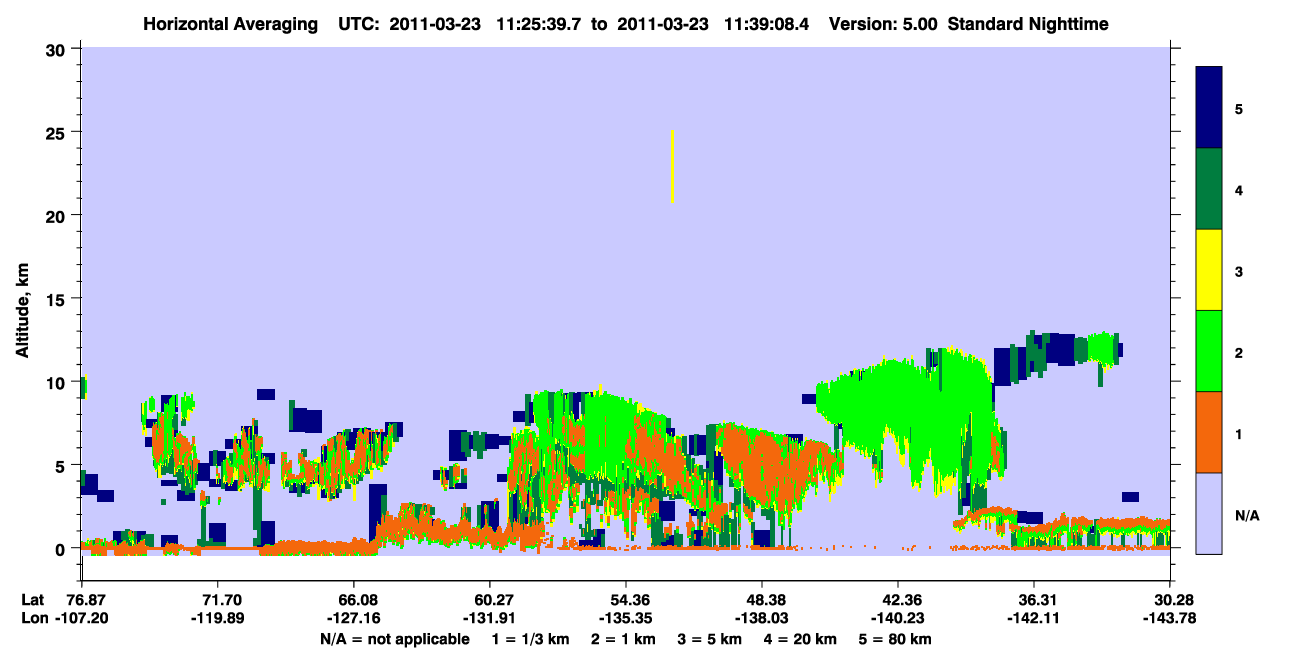Click the thin yellow vertical line near 22 km

click(x=672, y=166)
